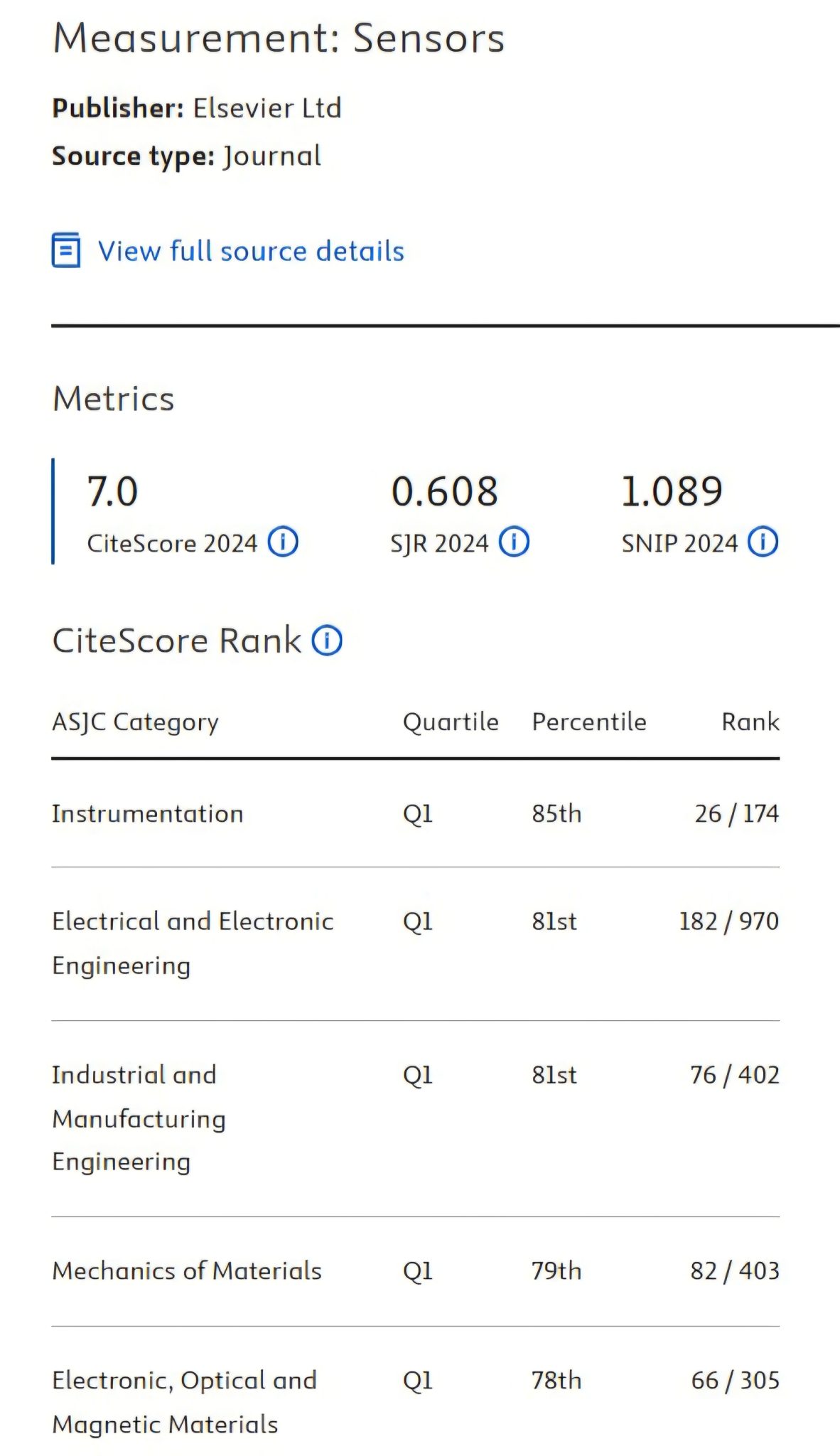Image resolution: width=840 pixels, height=1456 pixels.
Task: Select Electronic, Optical and Magnetic Materials category
Action: click(184, 1401)
